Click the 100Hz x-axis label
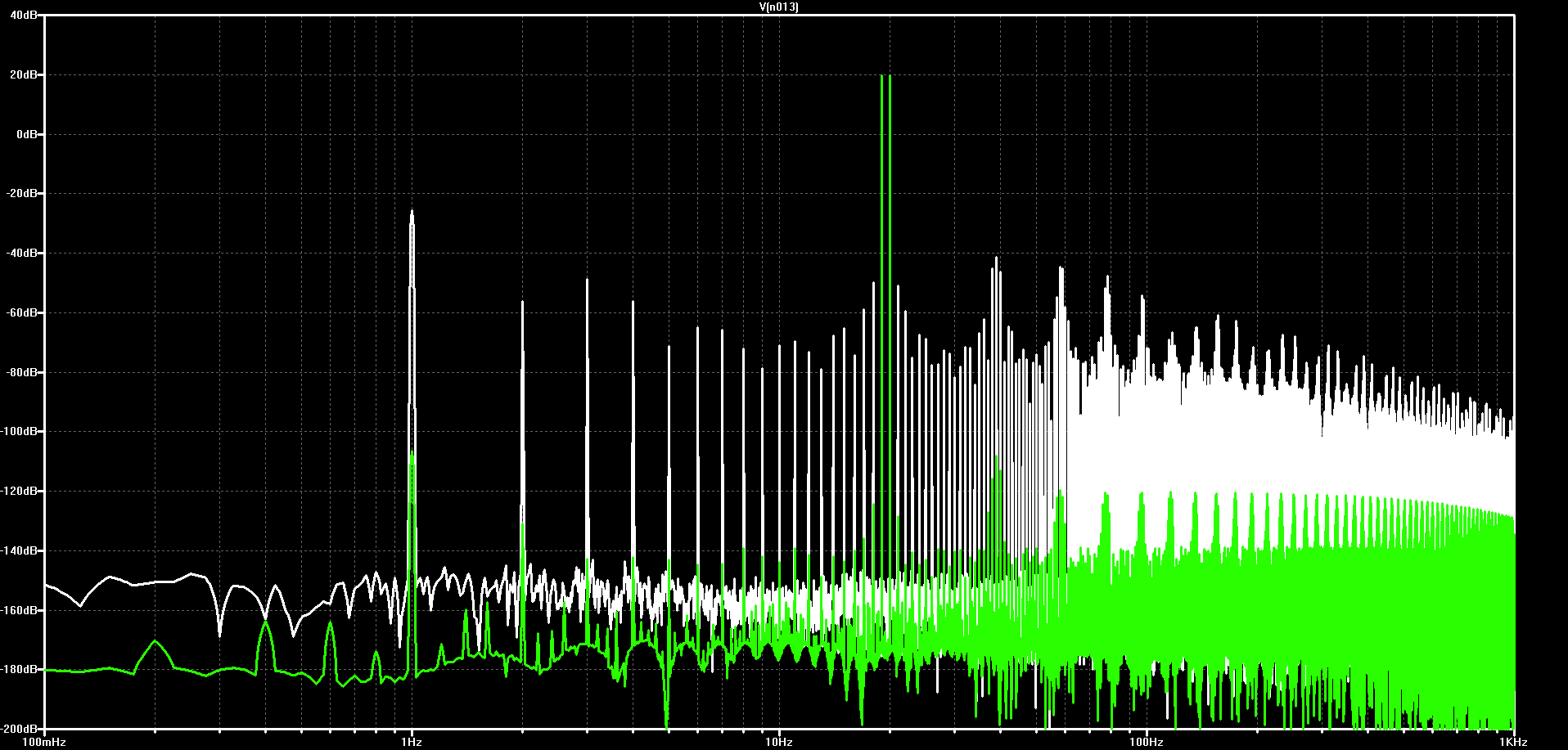Viewport: 1568px width, 750px height. coord(1147,742)
